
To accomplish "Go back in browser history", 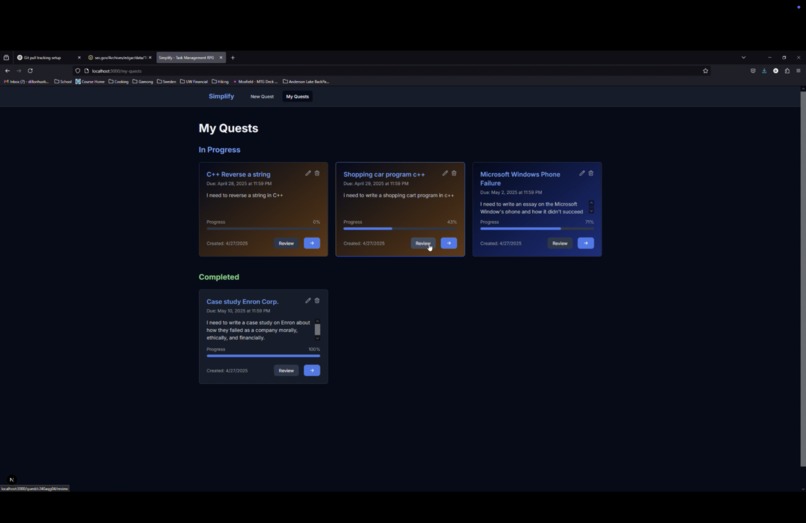I will 7,71.
